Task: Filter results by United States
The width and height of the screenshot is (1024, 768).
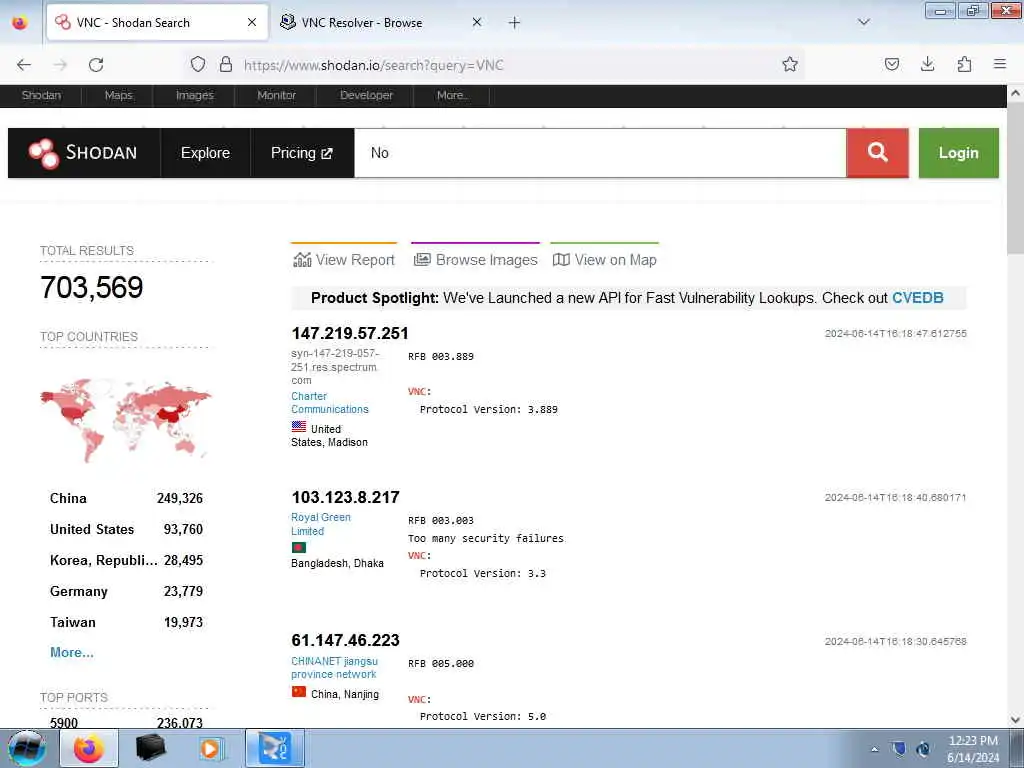Action: pyautogui.click(x=126, y=529)
